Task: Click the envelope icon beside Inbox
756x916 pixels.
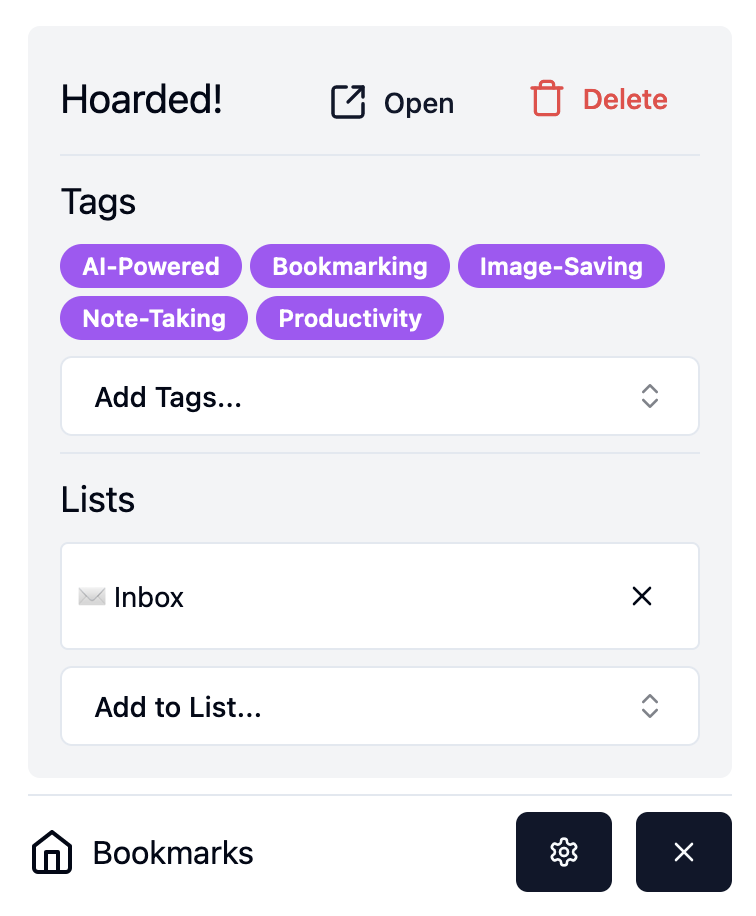Action: (x=93, y=596)
